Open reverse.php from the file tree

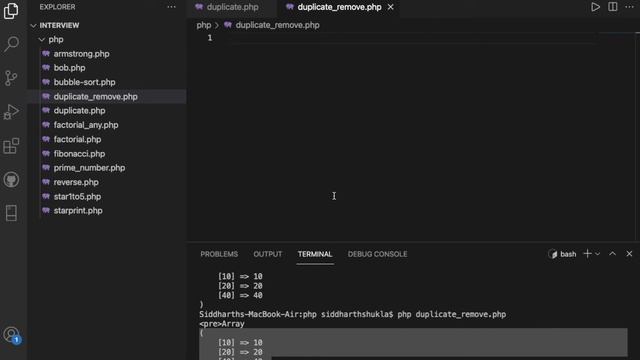(76, 182)
